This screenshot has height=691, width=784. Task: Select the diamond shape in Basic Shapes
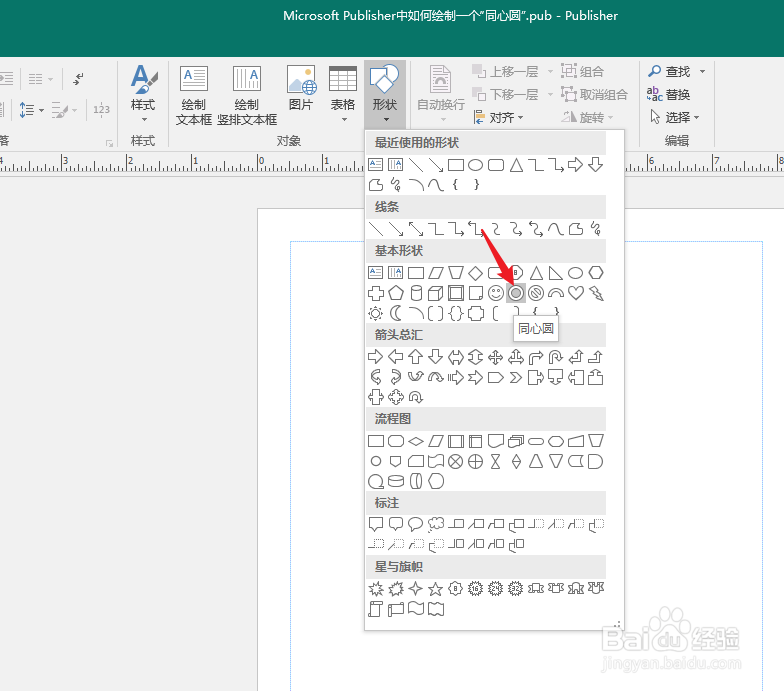[x=476, y=273]
